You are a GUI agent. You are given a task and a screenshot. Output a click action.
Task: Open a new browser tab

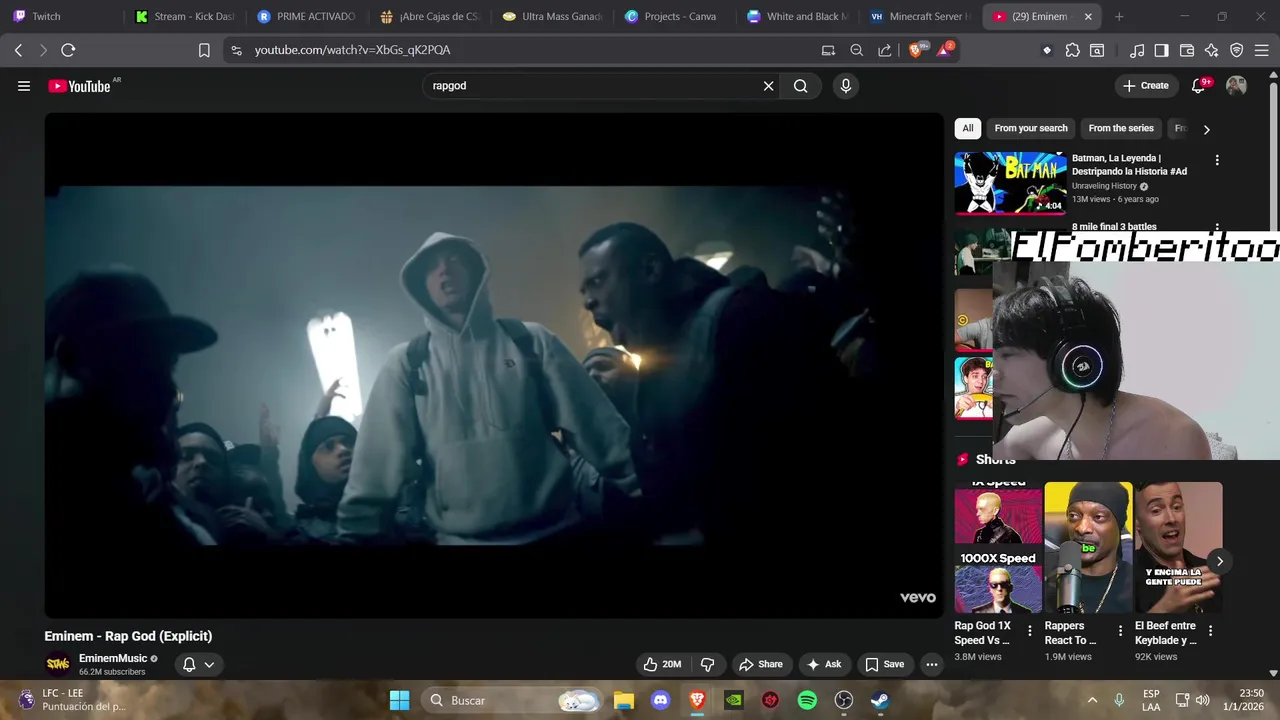[x=1119, y=16]
